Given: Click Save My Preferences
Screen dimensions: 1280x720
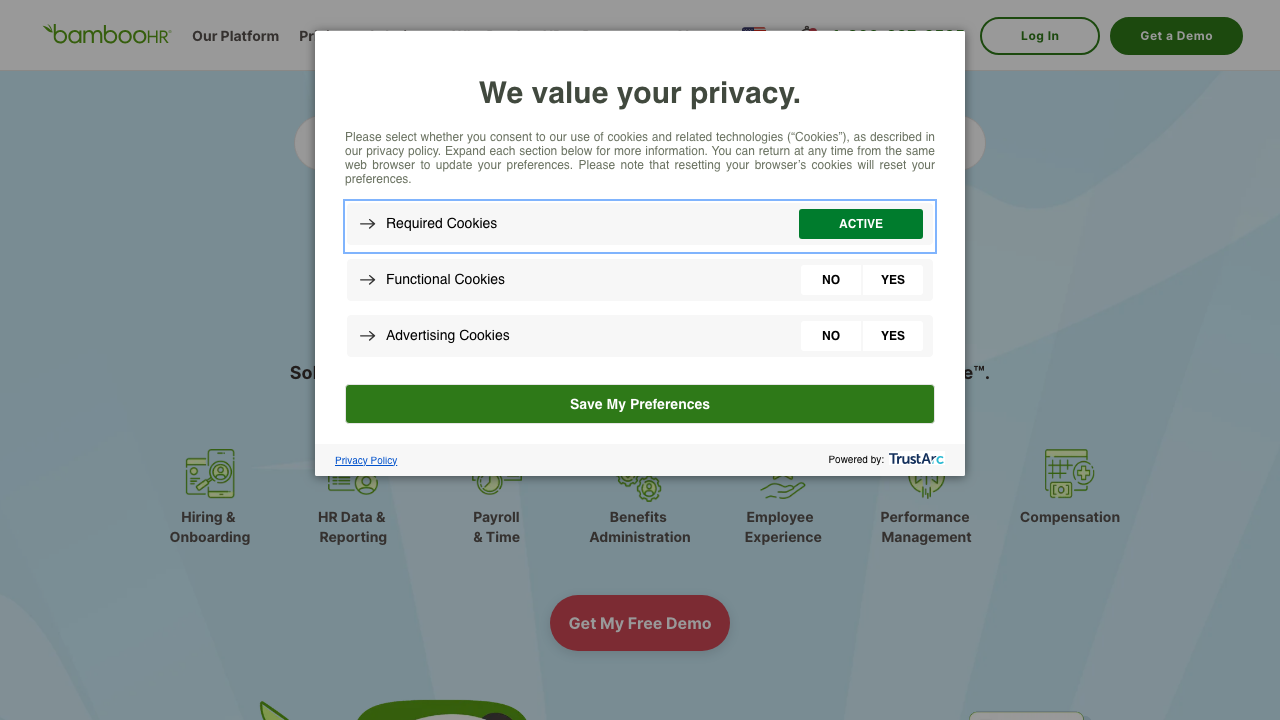Looking at the screenshot, I should pos(639,404).
